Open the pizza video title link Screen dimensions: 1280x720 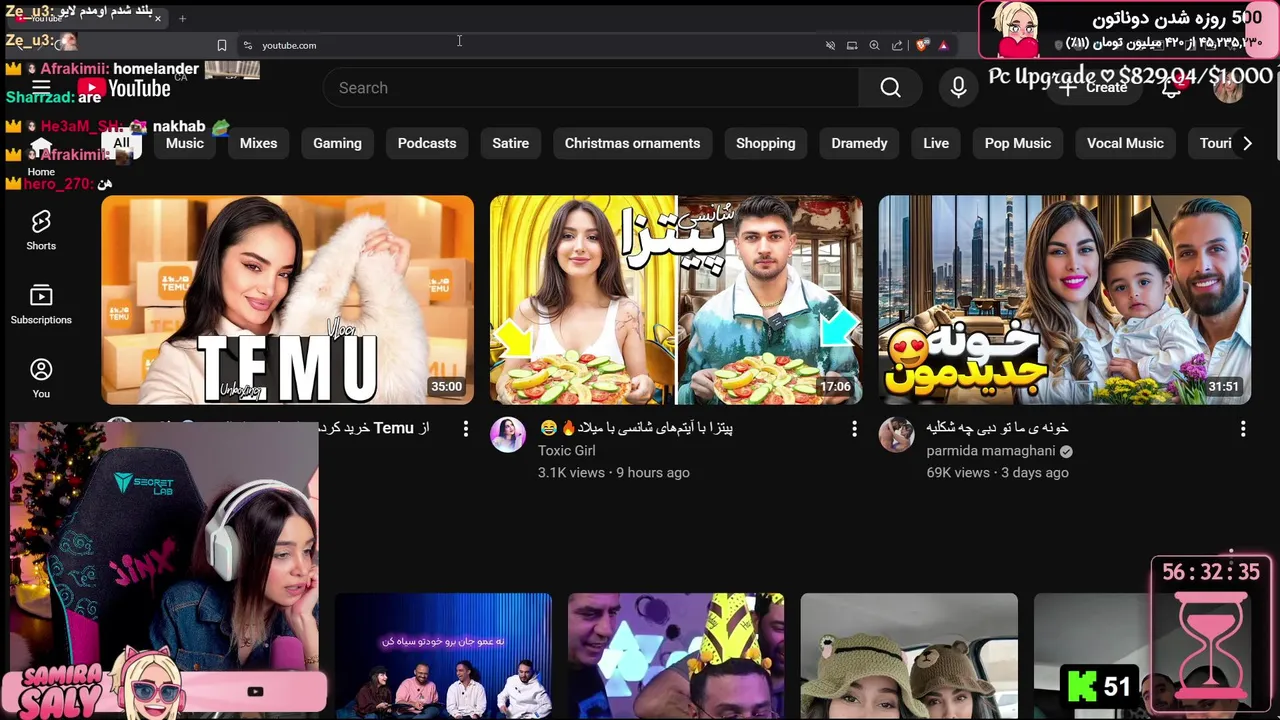(636, 428)
